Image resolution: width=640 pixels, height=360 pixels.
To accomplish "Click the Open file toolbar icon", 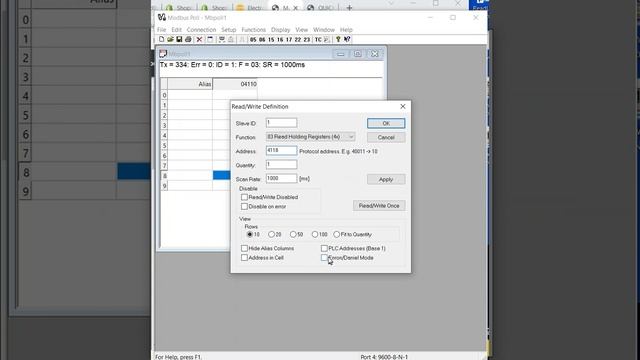I will pos(170,40).
